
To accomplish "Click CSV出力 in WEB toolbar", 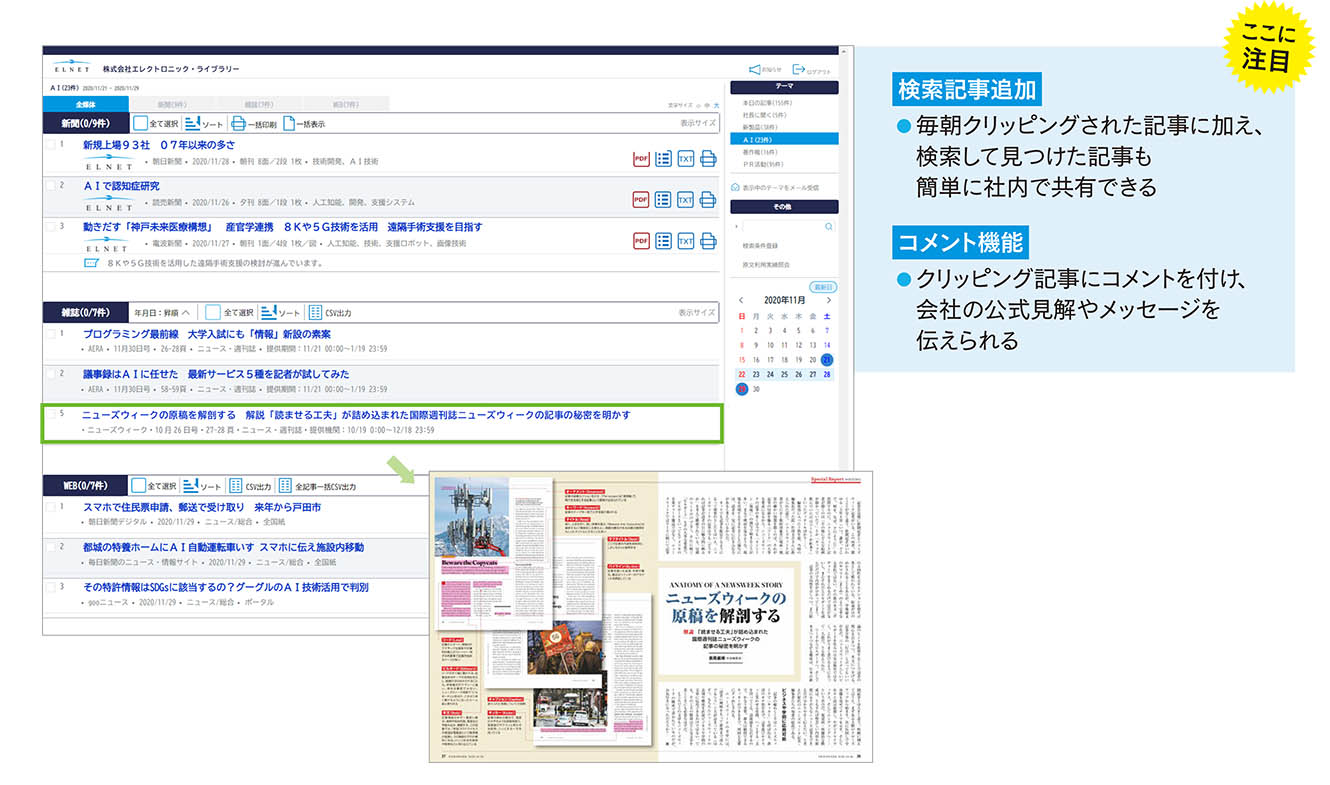I will pos(251,486).
